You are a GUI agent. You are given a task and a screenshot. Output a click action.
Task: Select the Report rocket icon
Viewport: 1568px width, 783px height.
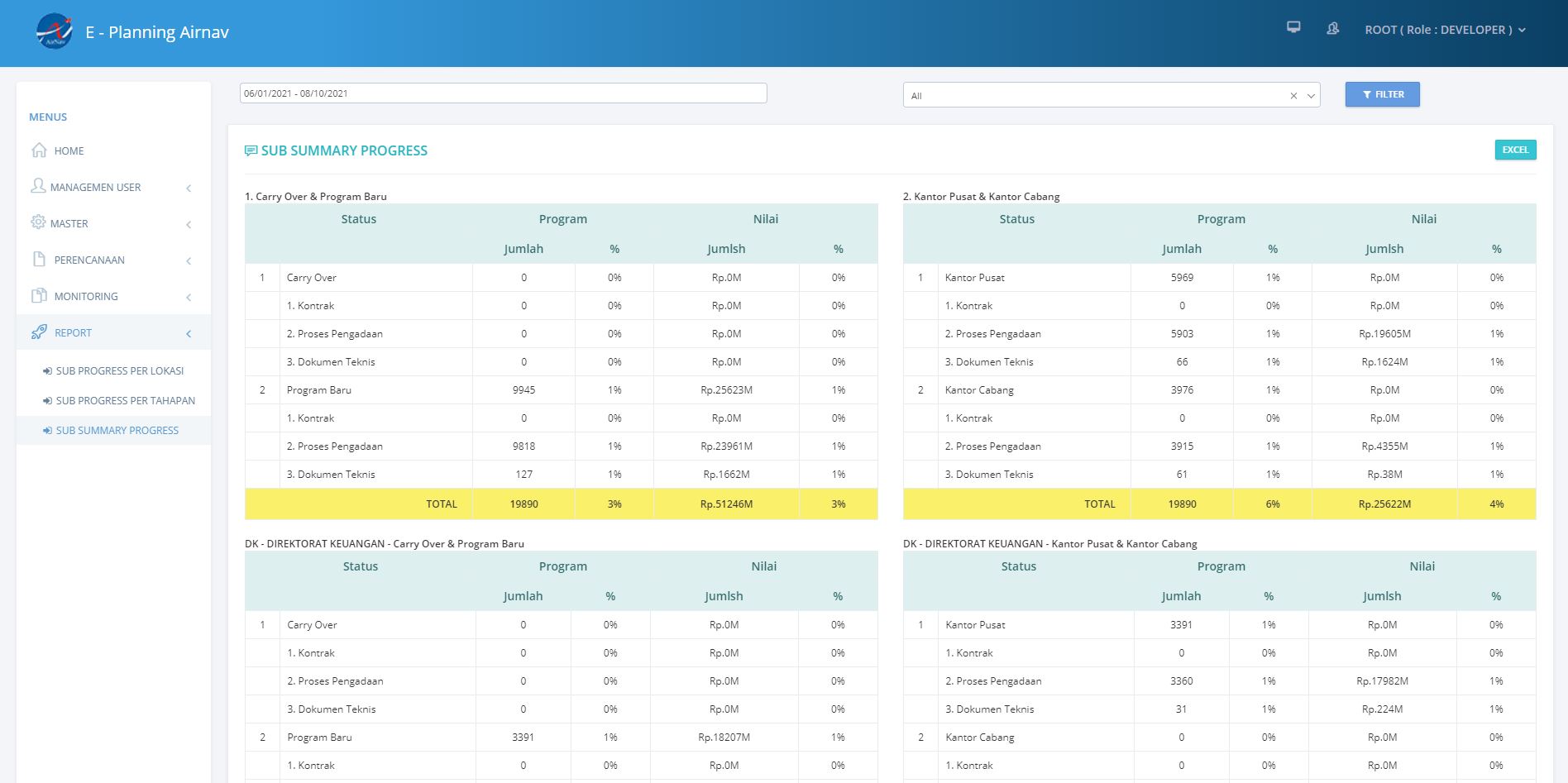tap(38, 332)
